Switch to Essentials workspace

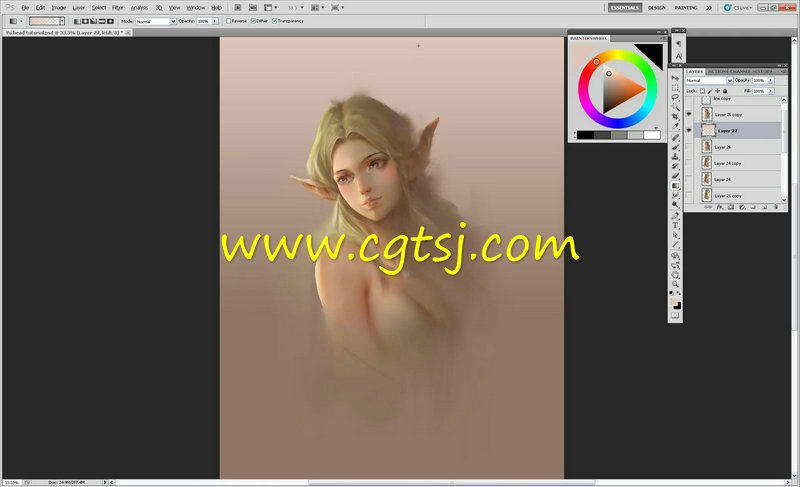click(x=625, y=8)
